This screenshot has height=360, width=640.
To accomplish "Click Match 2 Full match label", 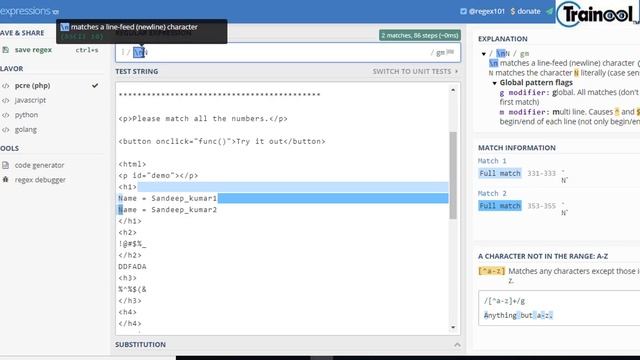I will click(x=500, y=206).
